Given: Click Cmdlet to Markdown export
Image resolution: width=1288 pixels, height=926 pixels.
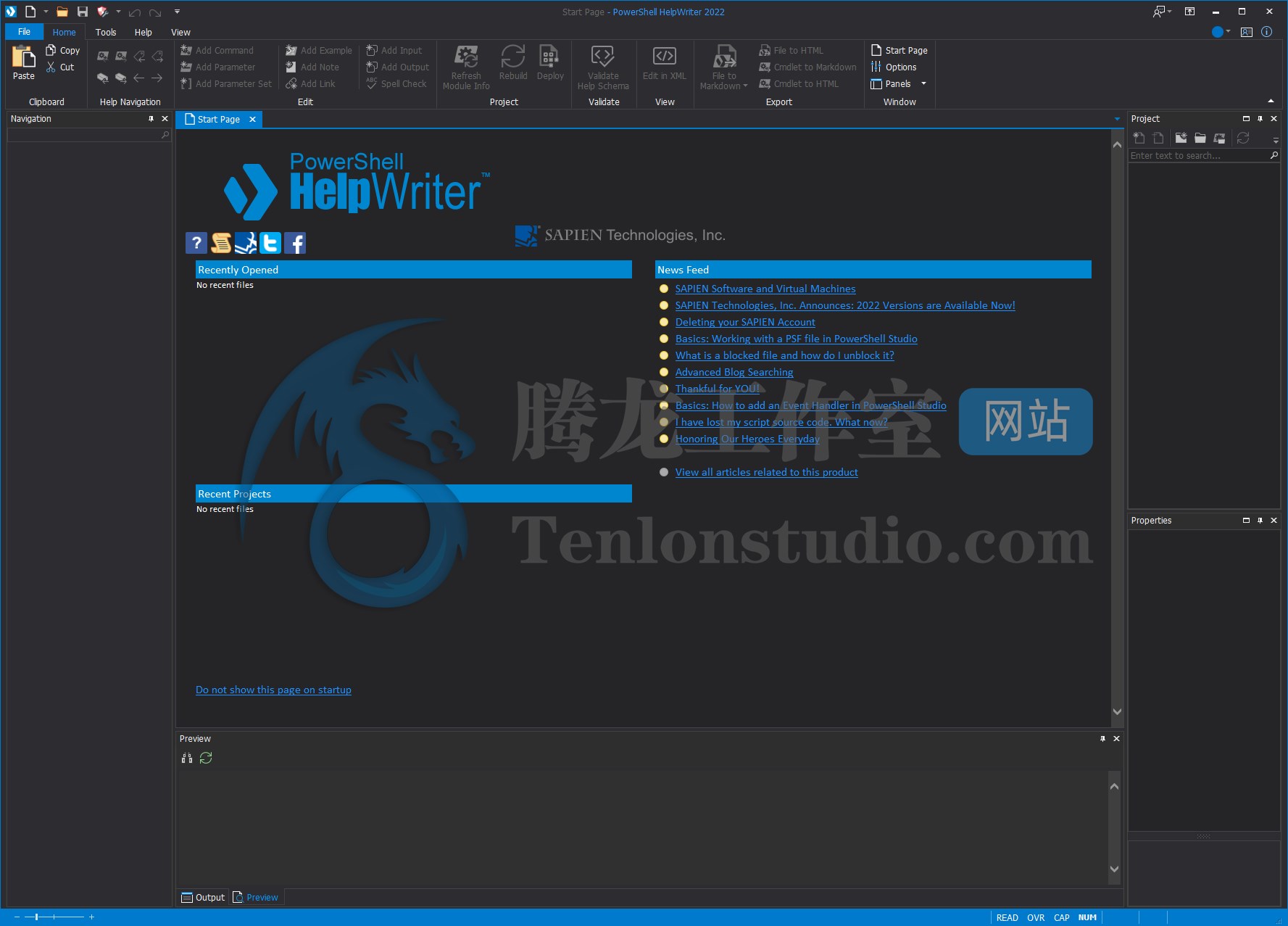Looking at the screenshot, I should point(807,67).
